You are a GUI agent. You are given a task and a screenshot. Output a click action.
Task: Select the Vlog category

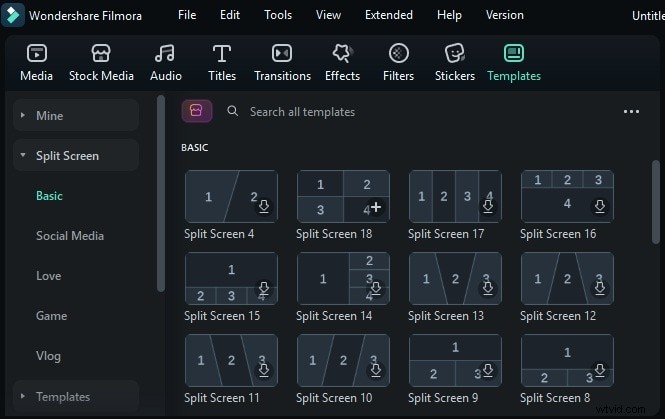tap(48, 356)
